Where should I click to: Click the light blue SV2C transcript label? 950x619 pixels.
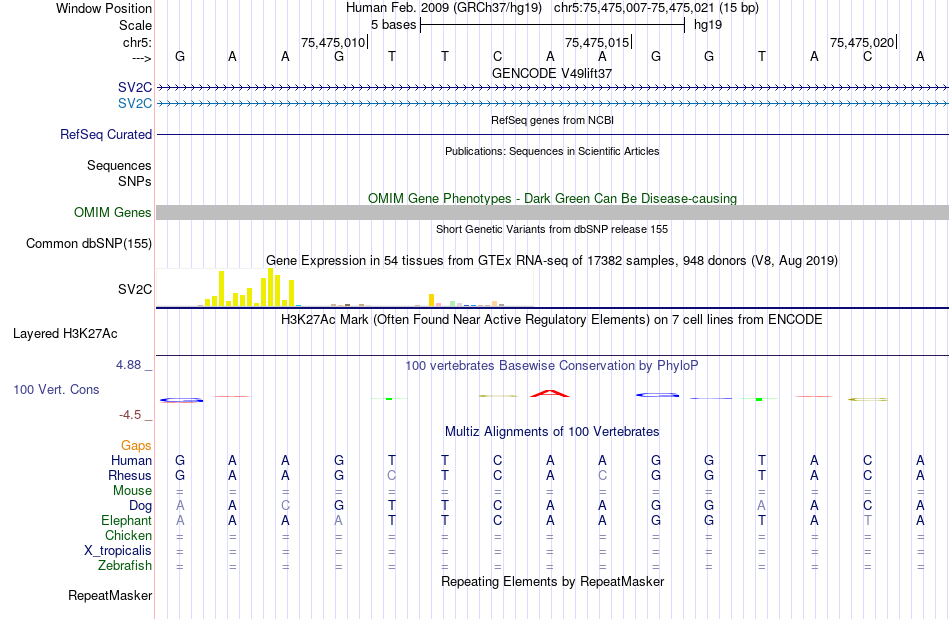(x=135, y=104)
